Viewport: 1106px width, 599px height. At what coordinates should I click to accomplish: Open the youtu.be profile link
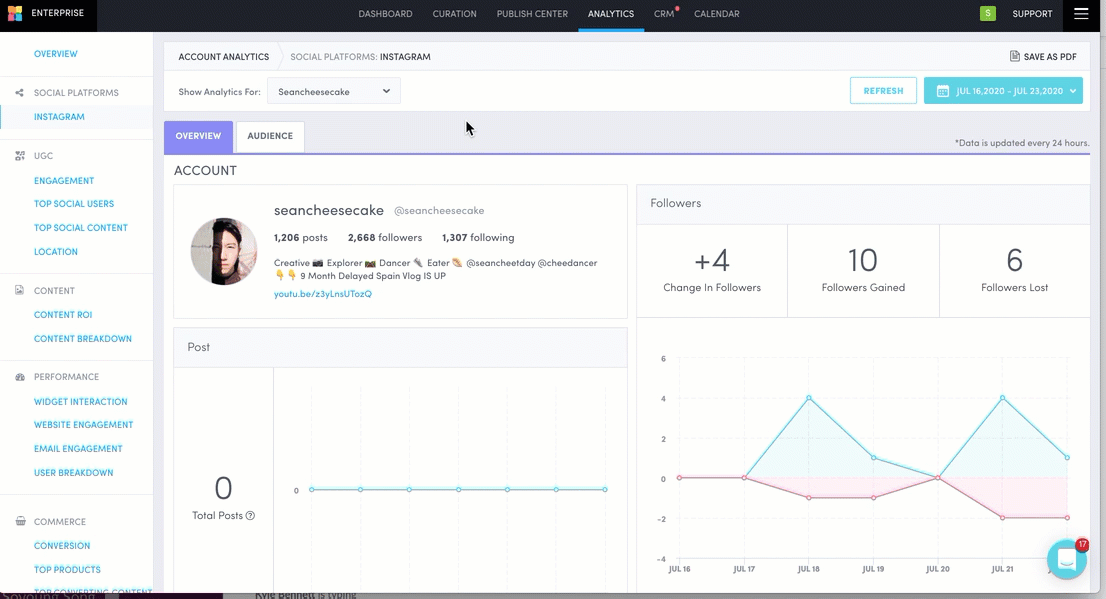tap(323, 294)
